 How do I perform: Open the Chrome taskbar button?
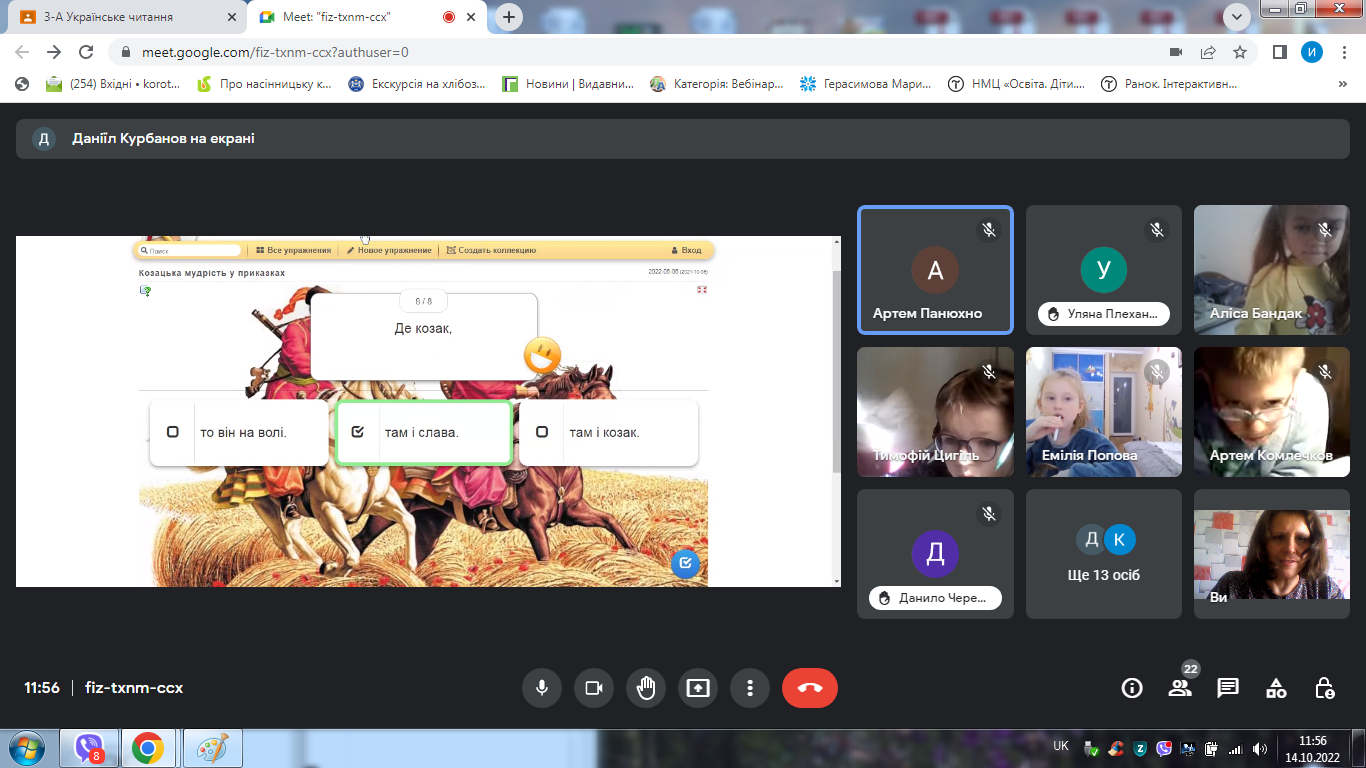pos(148,748)
